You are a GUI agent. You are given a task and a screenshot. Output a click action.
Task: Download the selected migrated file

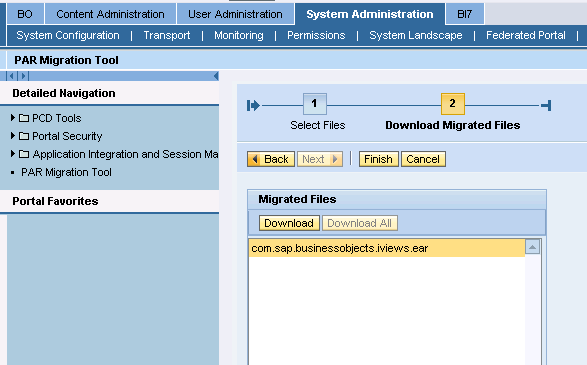(x=289, y=223)
